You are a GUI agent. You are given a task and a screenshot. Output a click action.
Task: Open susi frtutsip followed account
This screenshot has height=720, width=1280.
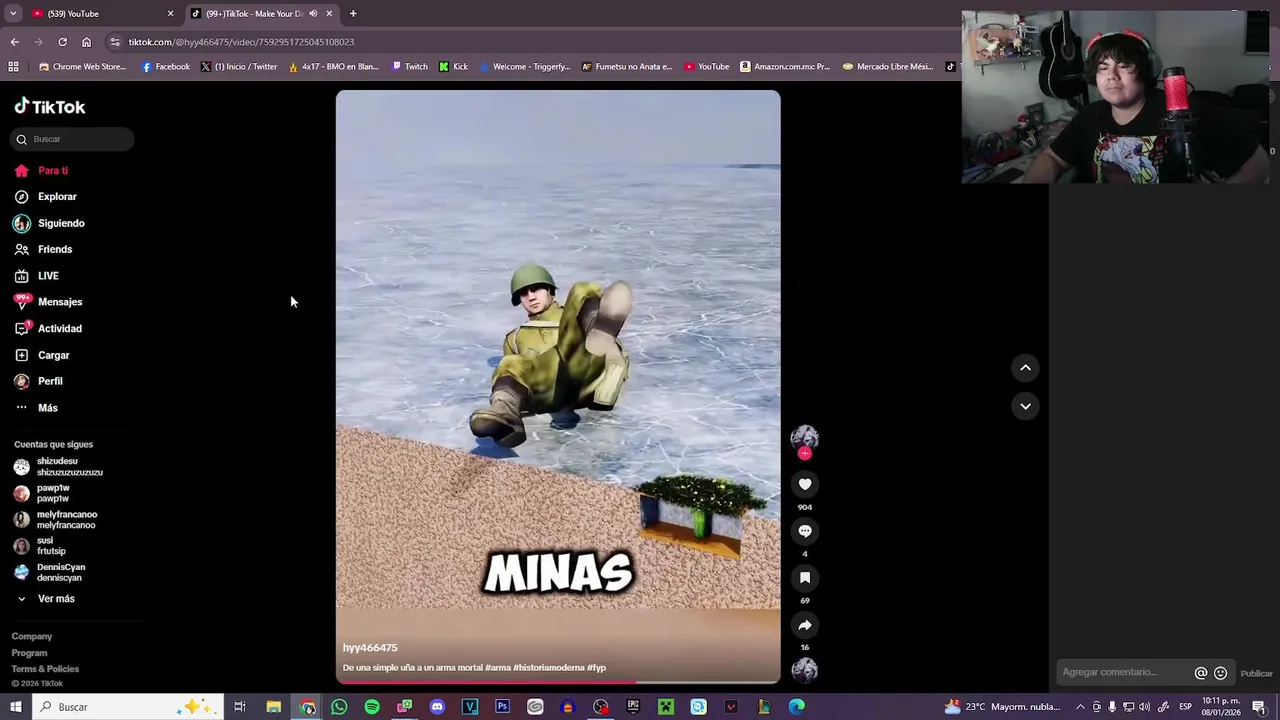[40, 546]
